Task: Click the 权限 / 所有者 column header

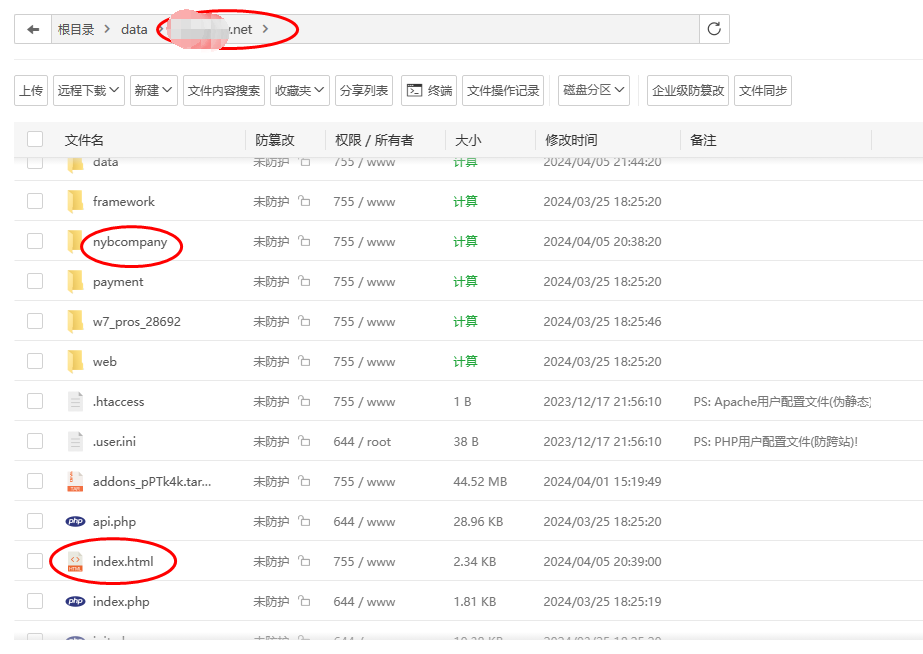Action: (374, 140)
